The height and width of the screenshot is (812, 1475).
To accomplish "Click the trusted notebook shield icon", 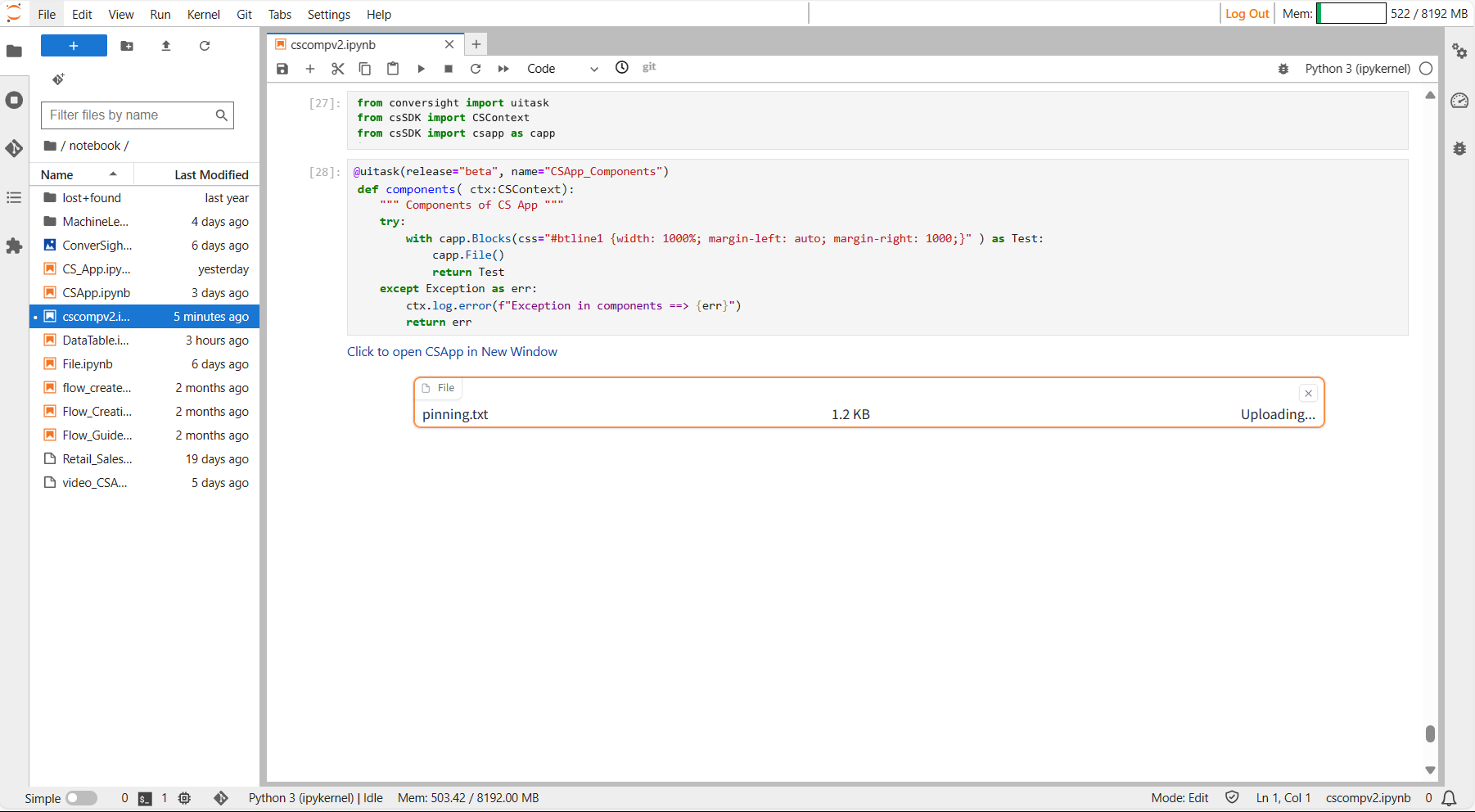I will coord(1232,797).
